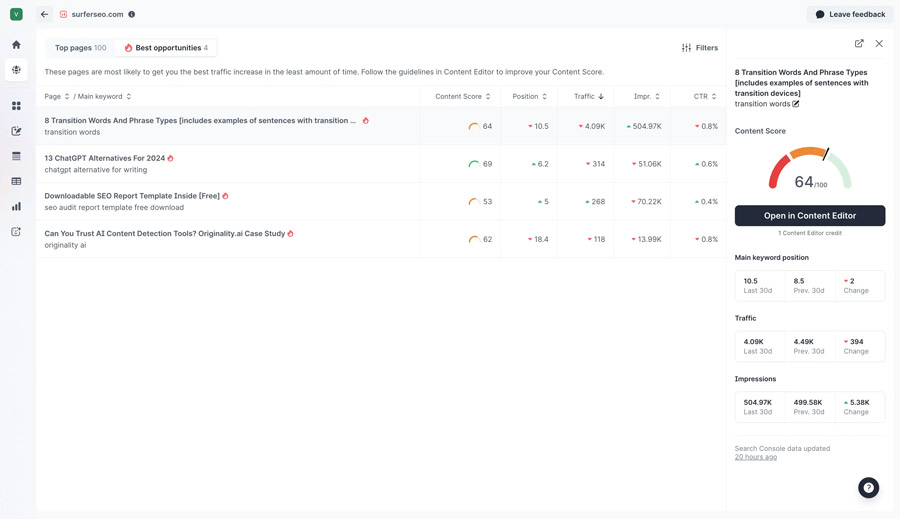Screen dimensions: 900x519
Task: Open Can You Trust AI Content Detection row
Action: [x=381, y=239]
